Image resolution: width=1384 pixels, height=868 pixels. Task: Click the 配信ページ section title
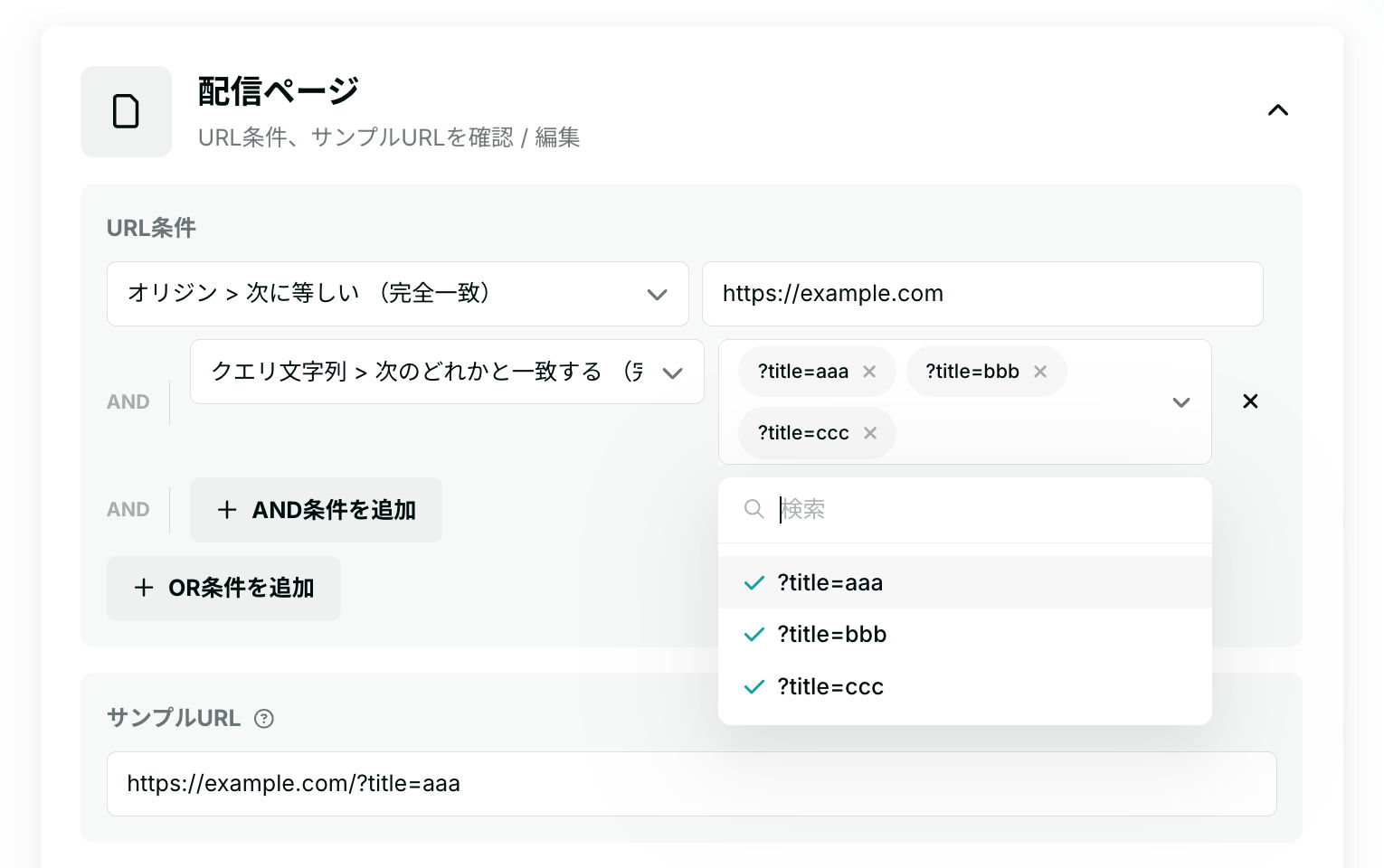[277, 90]
